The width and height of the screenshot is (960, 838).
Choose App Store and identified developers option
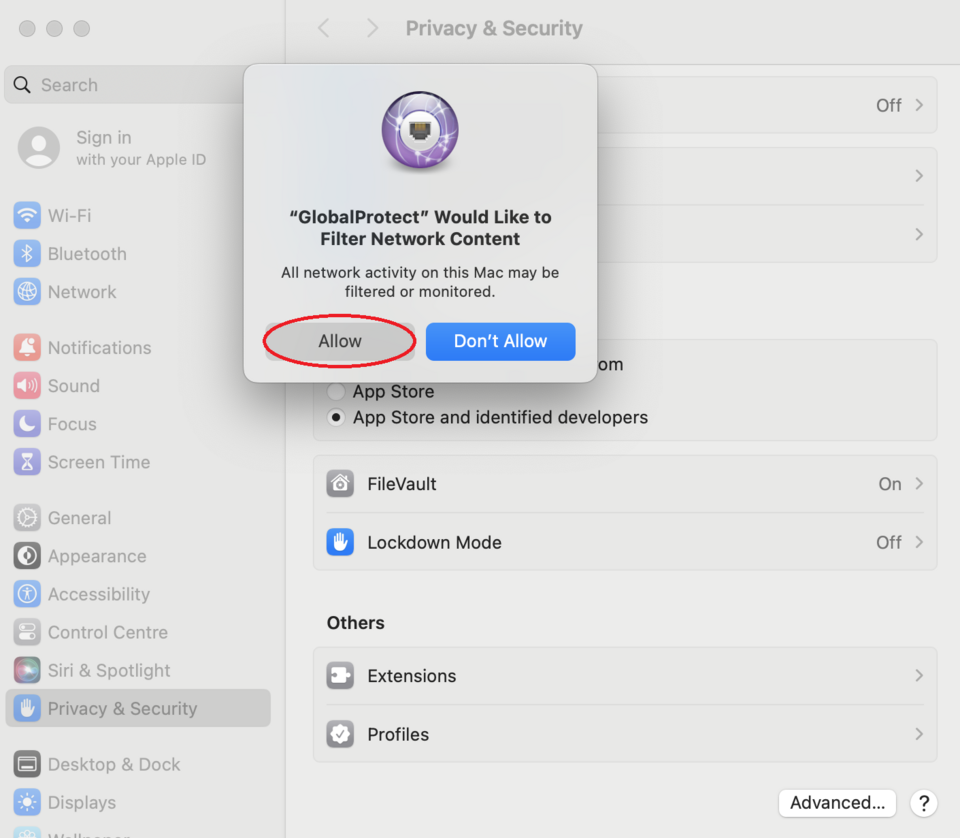pos(337,418)
